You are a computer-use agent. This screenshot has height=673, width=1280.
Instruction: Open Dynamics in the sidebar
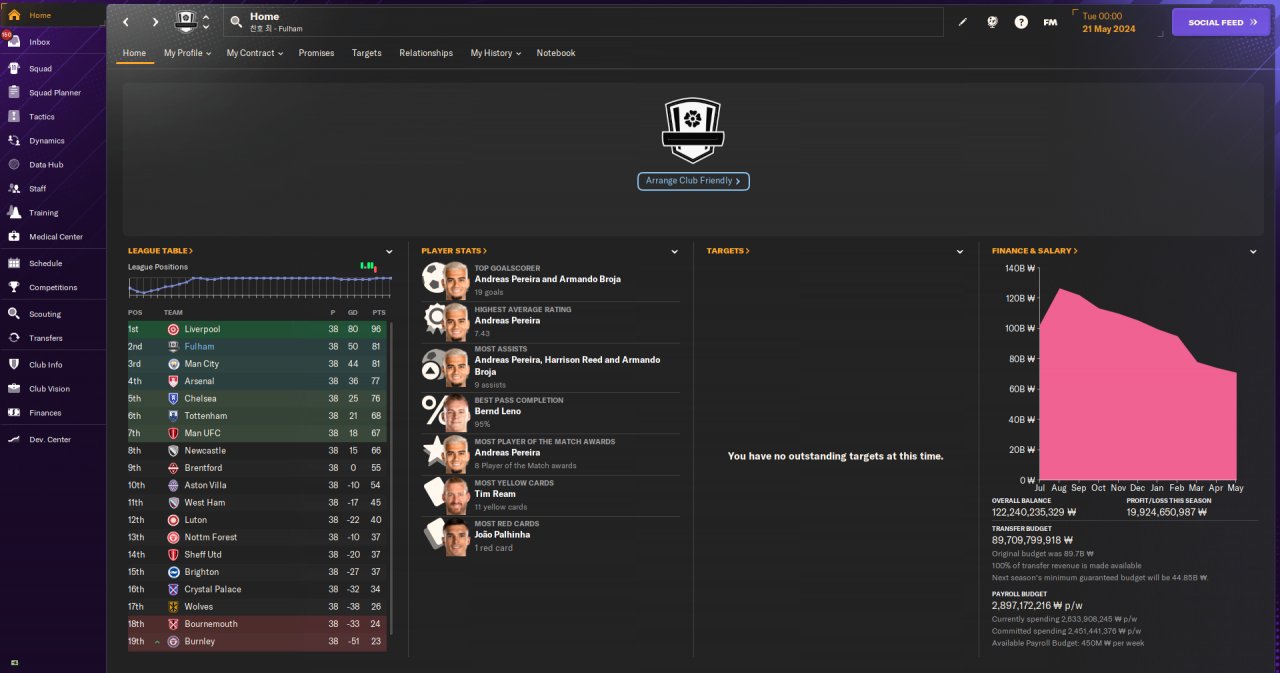tap(53, 141)
